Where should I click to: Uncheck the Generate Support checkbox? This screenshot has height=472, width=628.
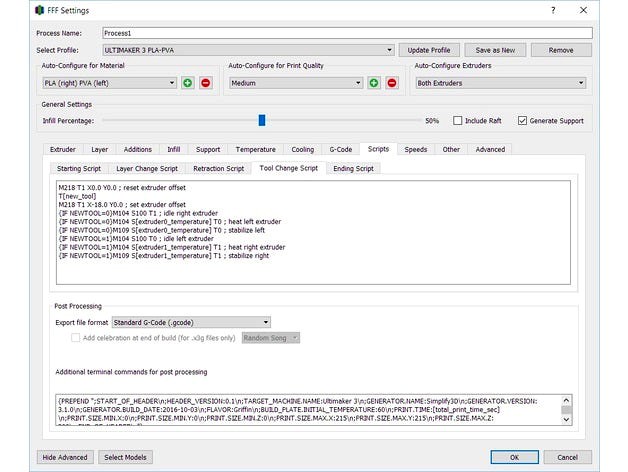(x=523, y=121)
